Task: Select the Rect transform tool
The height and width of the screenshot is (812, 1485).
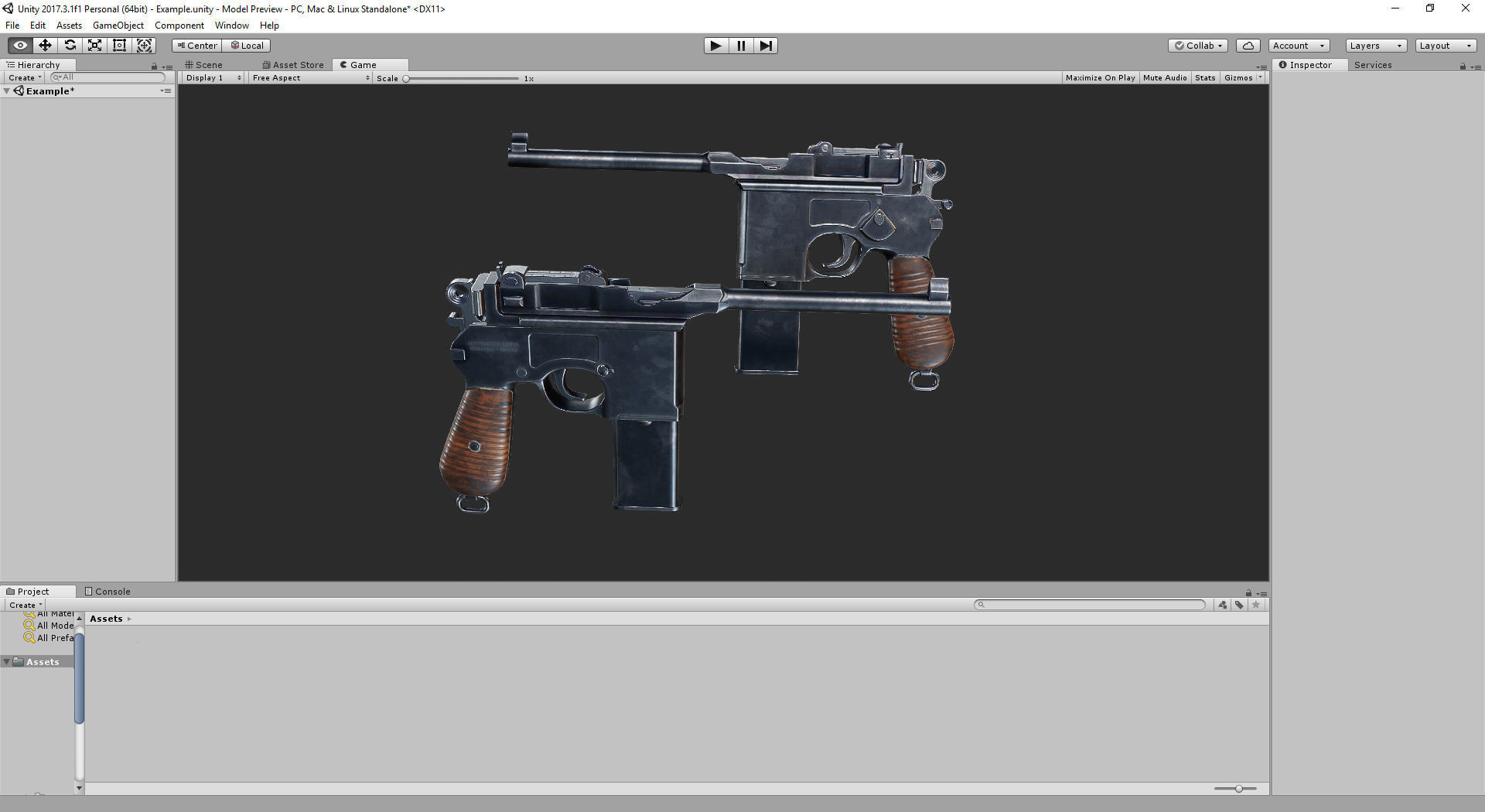Action: coord(119,46)
